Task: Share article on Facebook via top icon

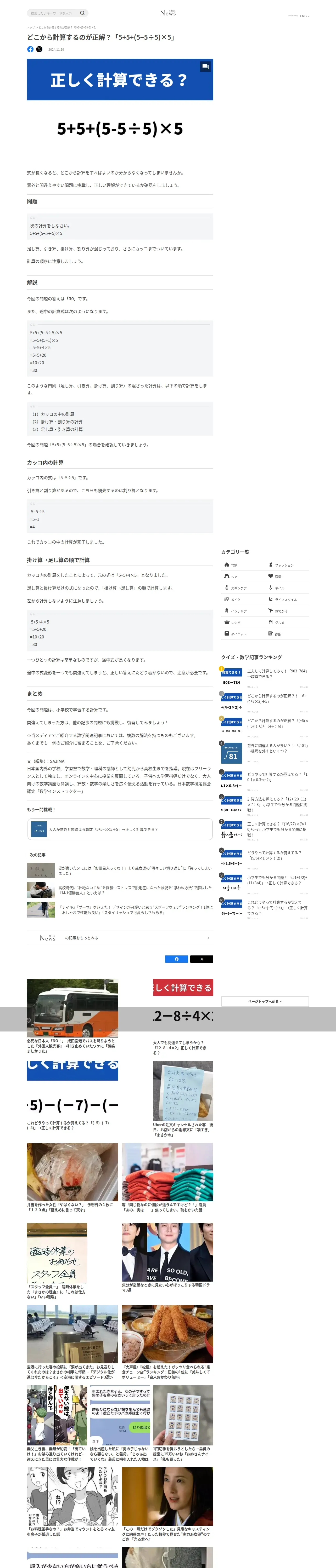Action: [31, 49]
